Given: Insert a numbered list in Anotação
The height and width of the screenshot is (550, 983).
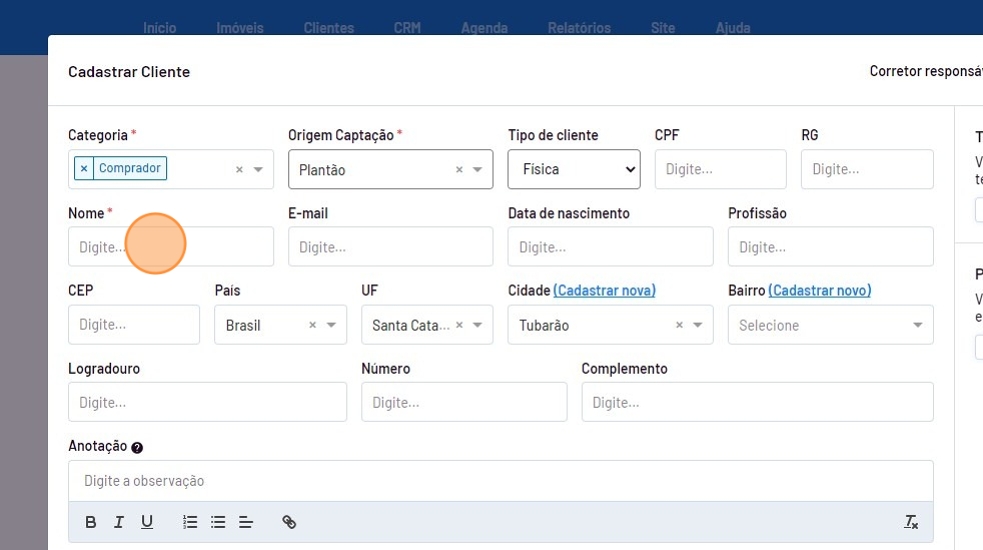Looking at the screenshot, I should 190,522.
